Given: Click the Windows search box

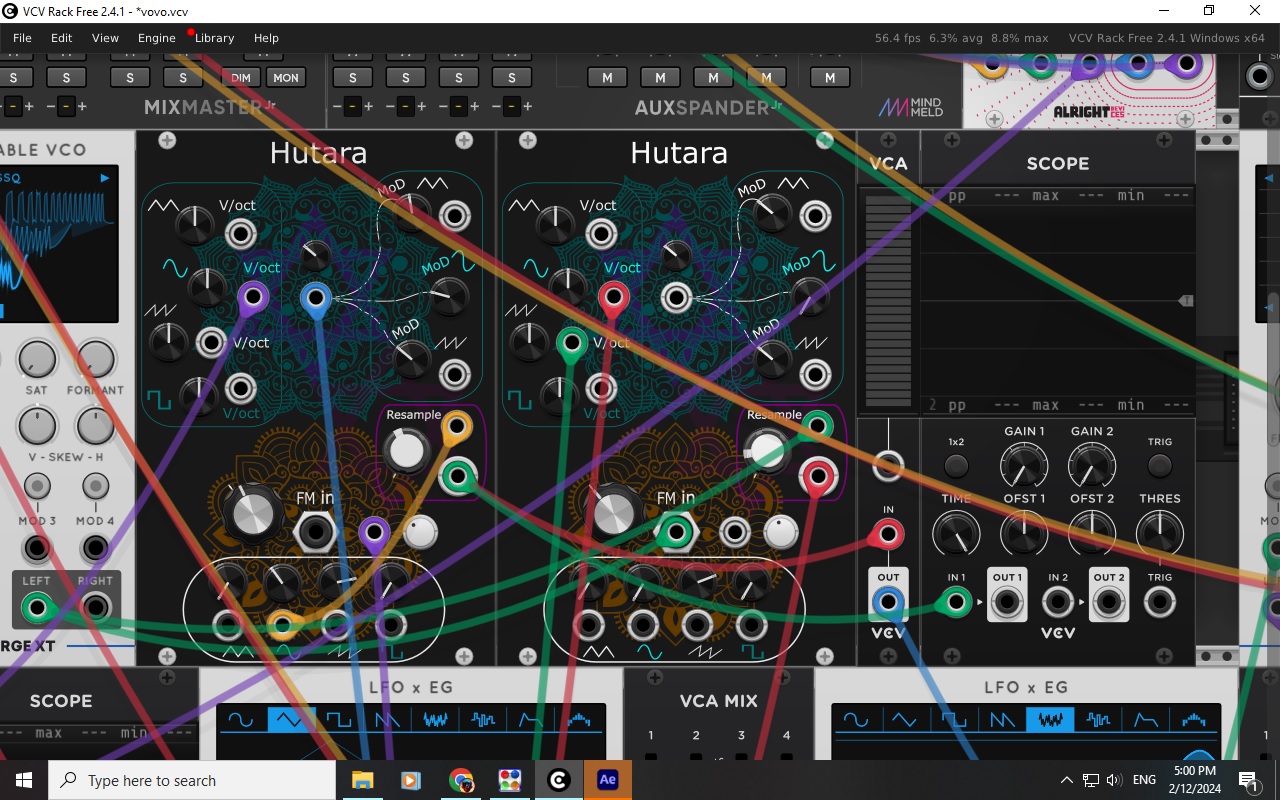Looking at the screenshot, I should [x=192, y=780].
